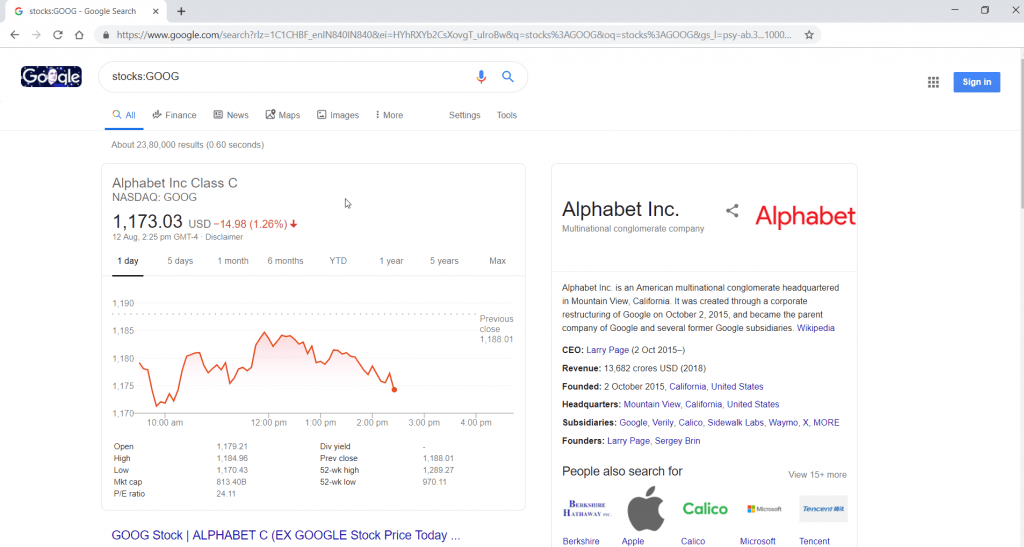Click the Sign in button
The width and height of the screenshot is (1024, 547).
pyautogui.click(x=976, y=82)
